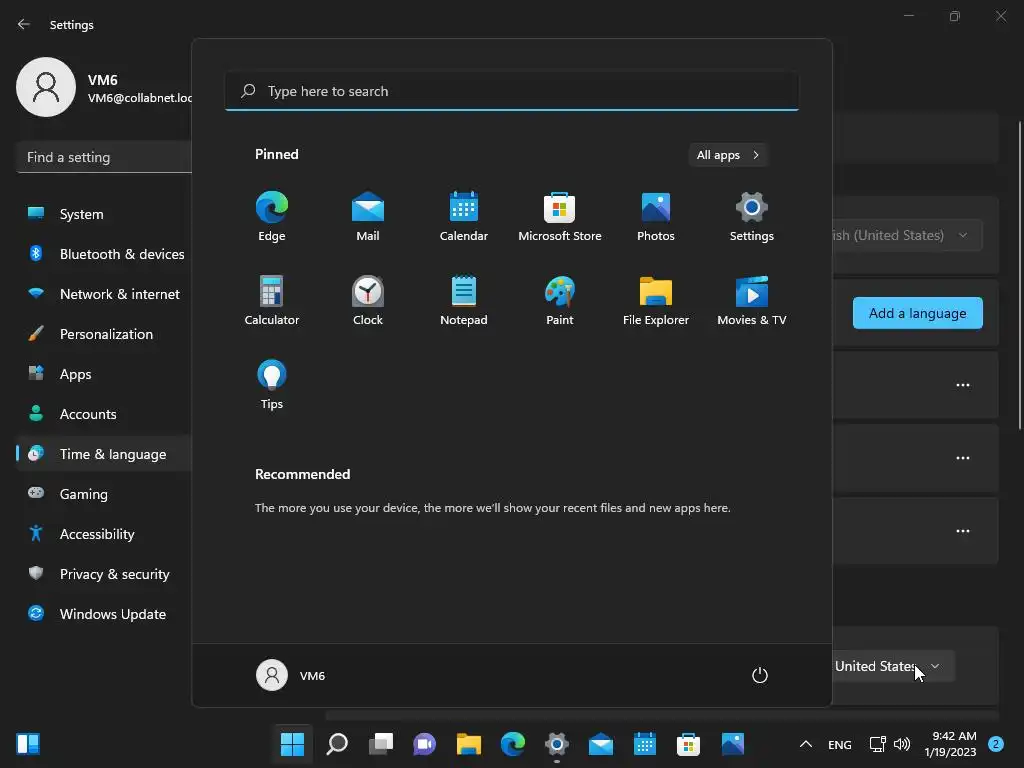Open Calendar in the Pinned section
This screenshot has height=768, width=1024.
coord(464,216)
